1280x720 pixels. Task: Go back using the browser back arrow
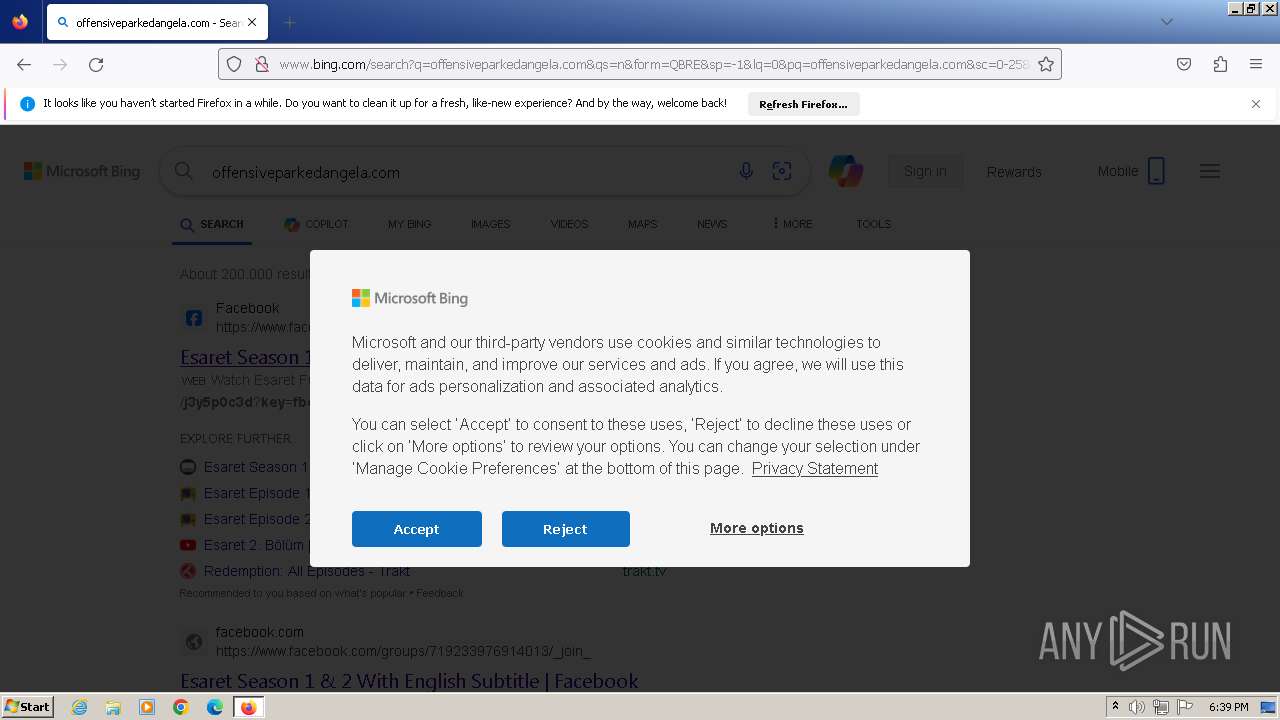pos(24,64)
